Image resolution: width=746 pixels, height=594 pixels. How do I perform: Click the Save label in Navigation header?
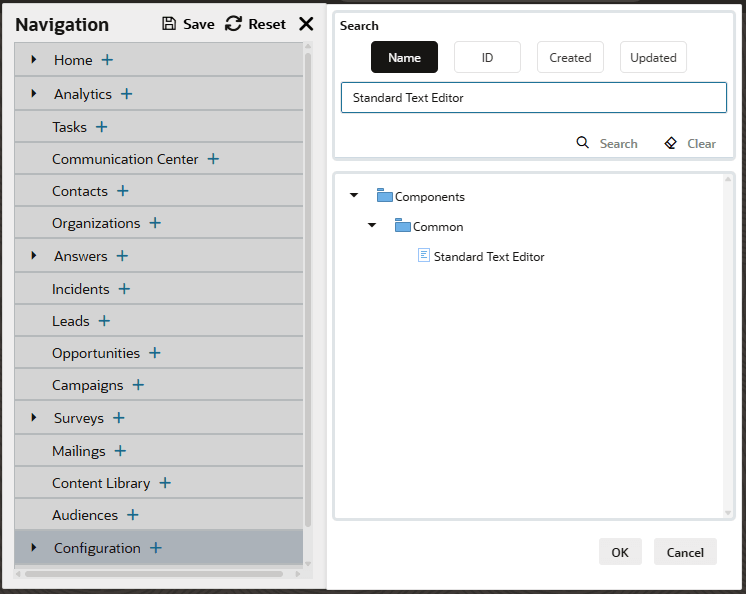pyautogui.click(x=199, y=24)
